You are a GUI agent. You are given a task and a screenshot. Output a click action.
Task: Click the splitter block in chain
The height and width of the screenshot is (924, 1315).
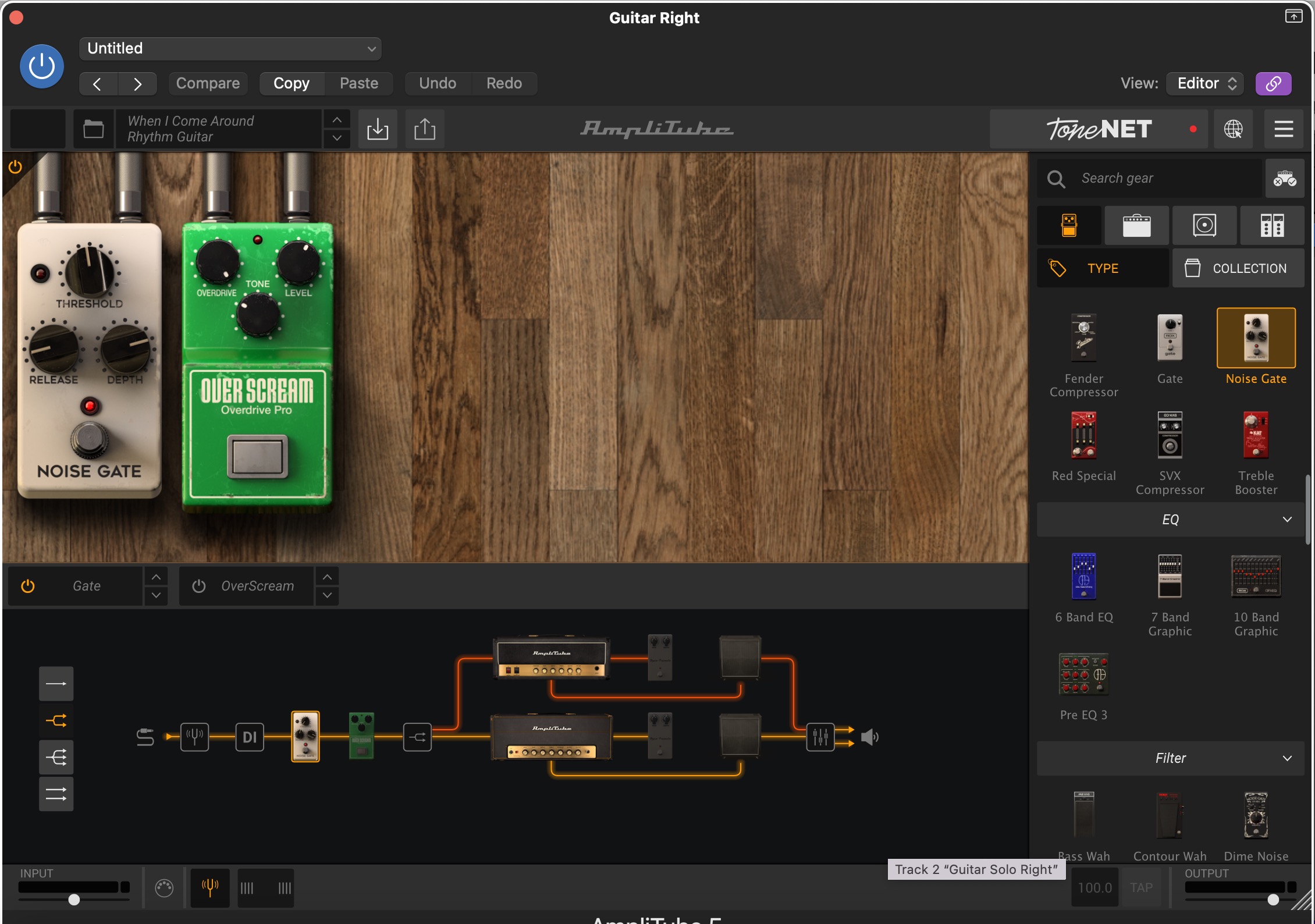417,737
